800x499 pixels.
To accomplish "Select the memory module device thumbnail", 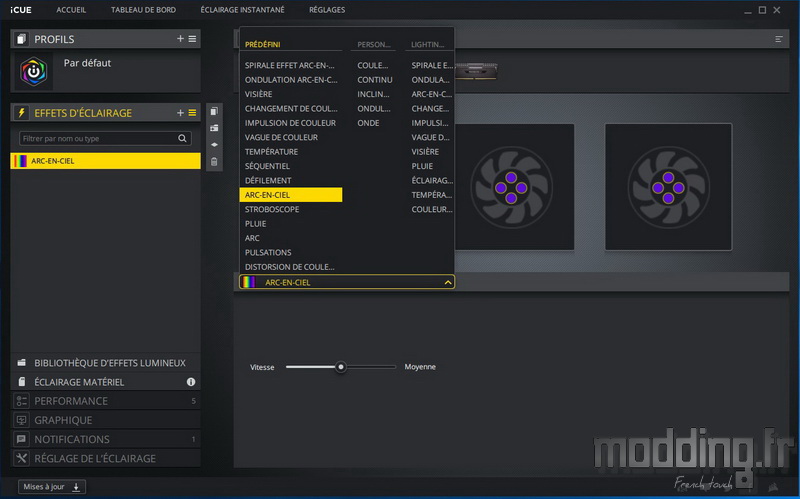I will coord(476,70).
